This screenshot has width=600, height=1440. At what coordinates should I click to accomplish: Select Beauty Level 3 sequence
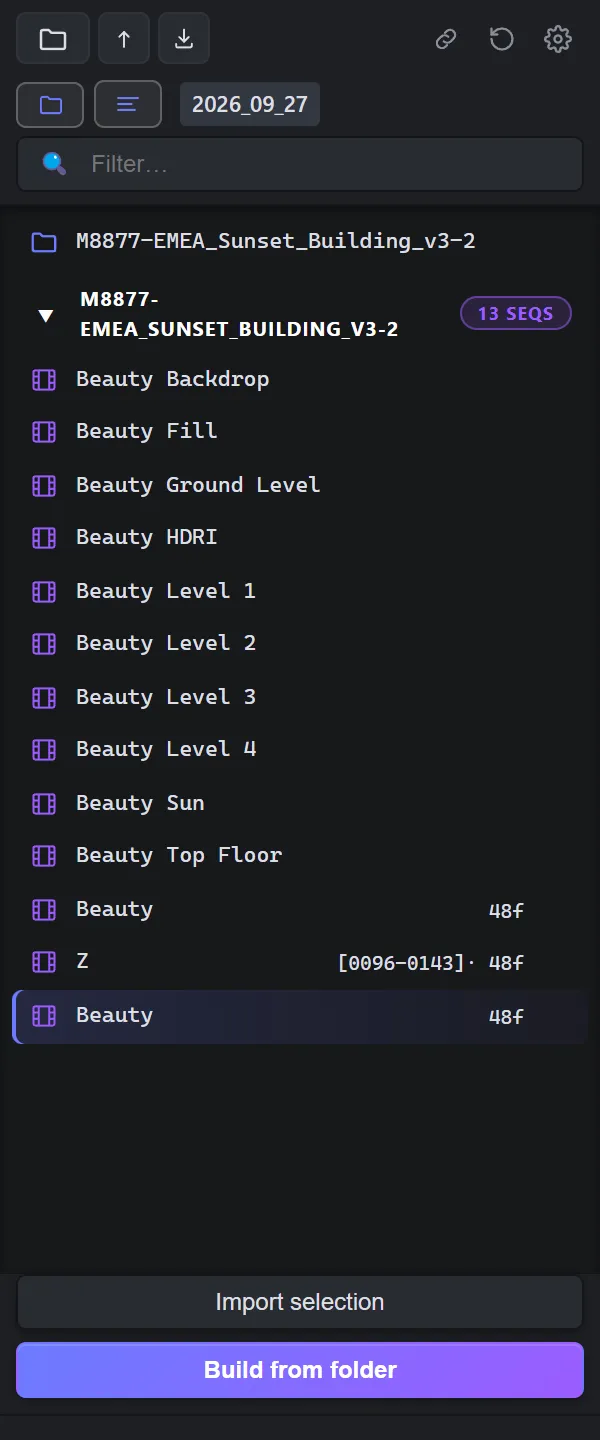point(300,697)
